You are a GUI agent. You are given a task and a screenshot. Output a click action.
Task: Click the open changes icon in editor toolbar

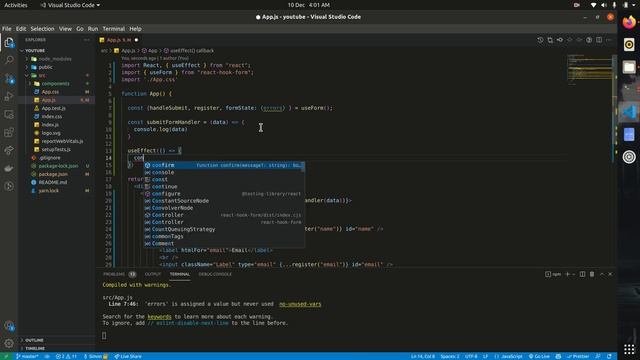(x=550, y=40)
